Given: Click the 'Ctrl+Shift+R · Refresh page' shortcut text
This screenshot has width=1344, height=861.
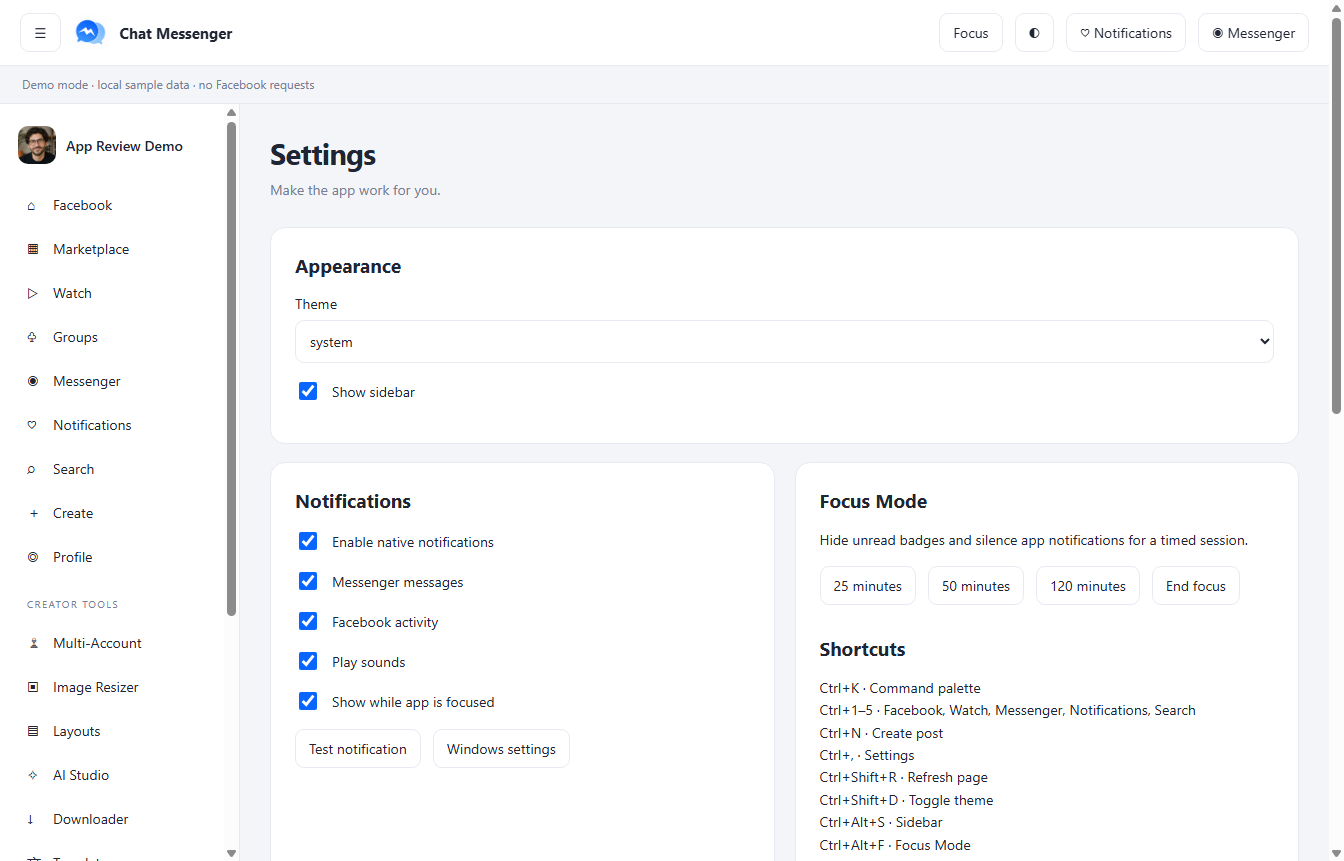Looking at the screenshot, I should 903,777.
